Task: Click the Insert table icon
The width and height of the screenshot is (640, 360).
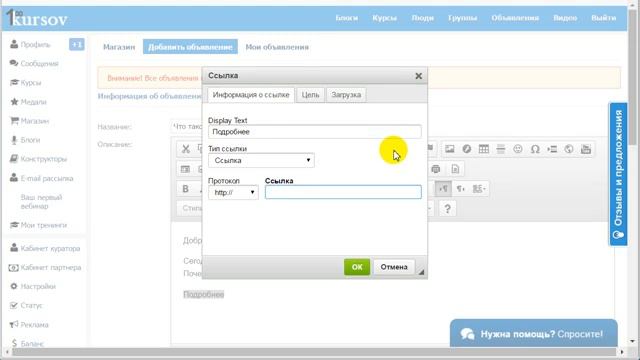Action: 484,149
